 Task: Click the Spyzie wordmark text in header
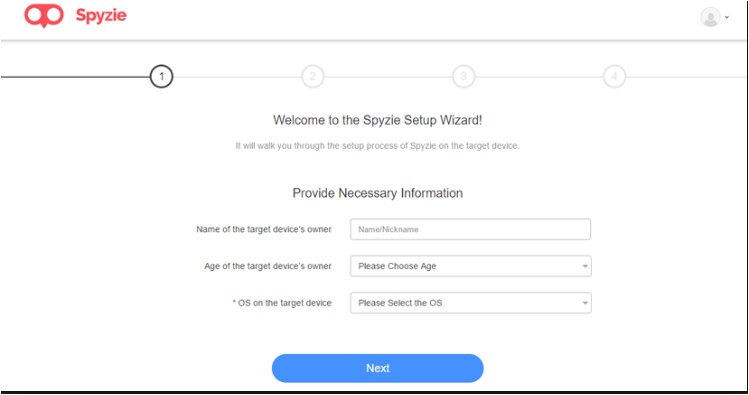(x=101, y=15)
